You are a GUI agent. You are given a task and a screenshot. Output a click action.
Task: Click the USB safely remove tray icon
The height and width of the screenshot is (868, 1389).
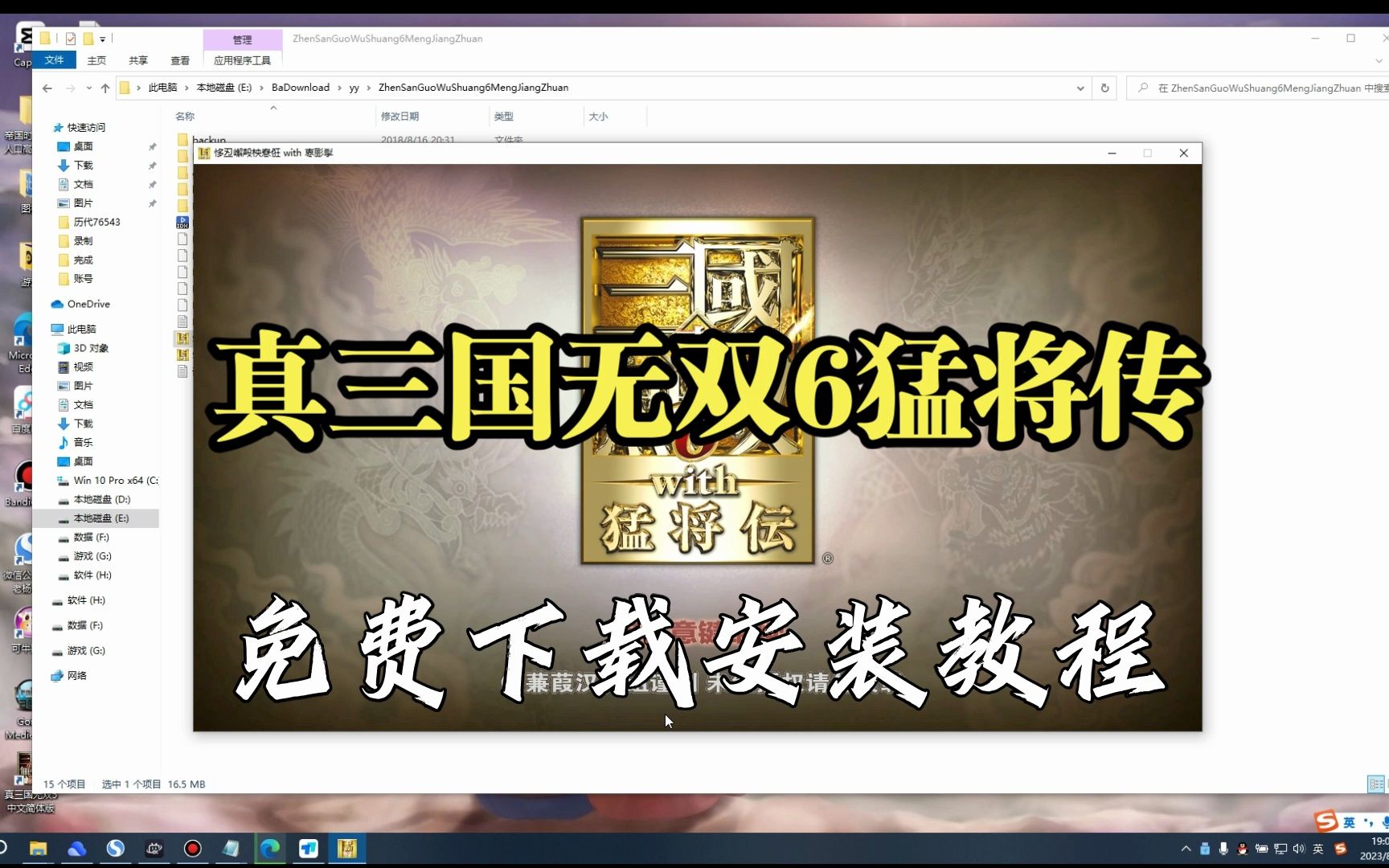(x=1205, y=849)
